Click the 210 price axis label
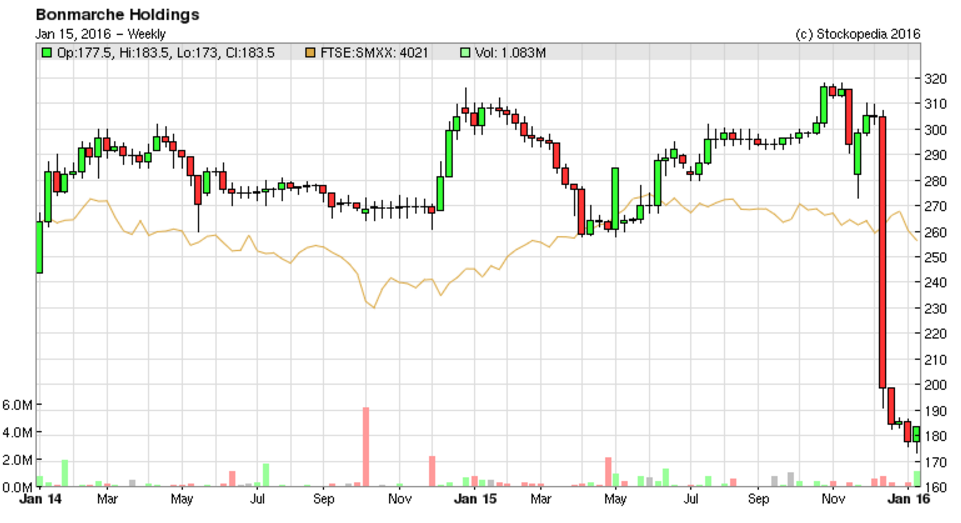The image size is (961, 523). (936, 360)
